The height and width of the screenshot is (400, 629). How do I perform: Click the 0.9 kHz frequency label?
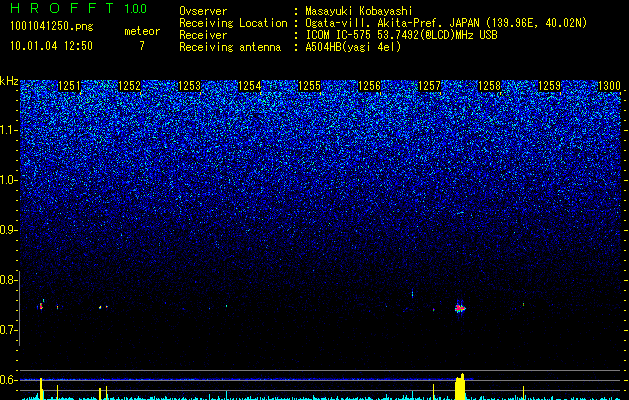[8, 230]
